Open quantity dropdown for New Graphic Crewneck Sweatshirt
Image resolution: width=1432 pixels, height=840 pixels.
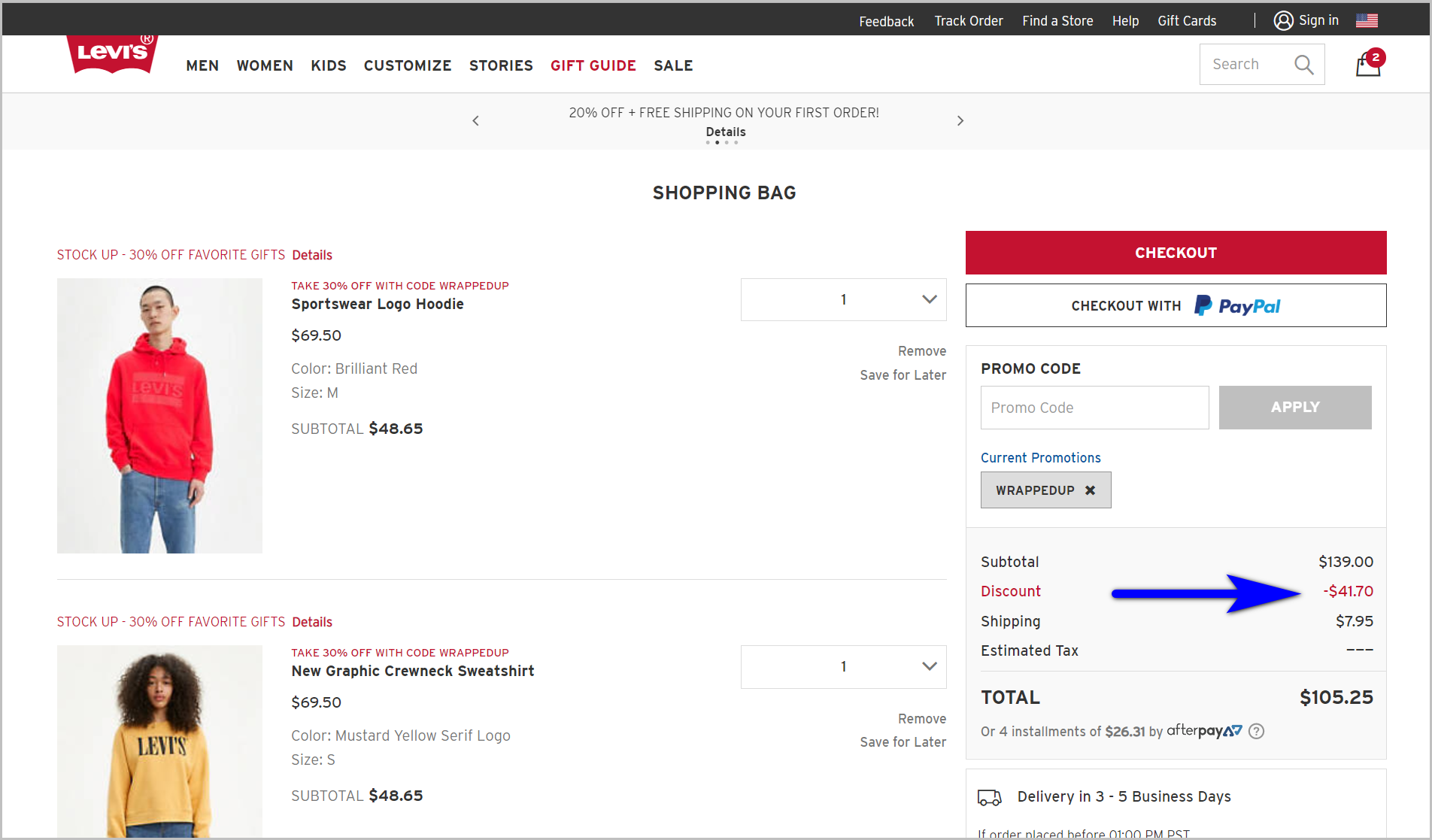(843, 666)
